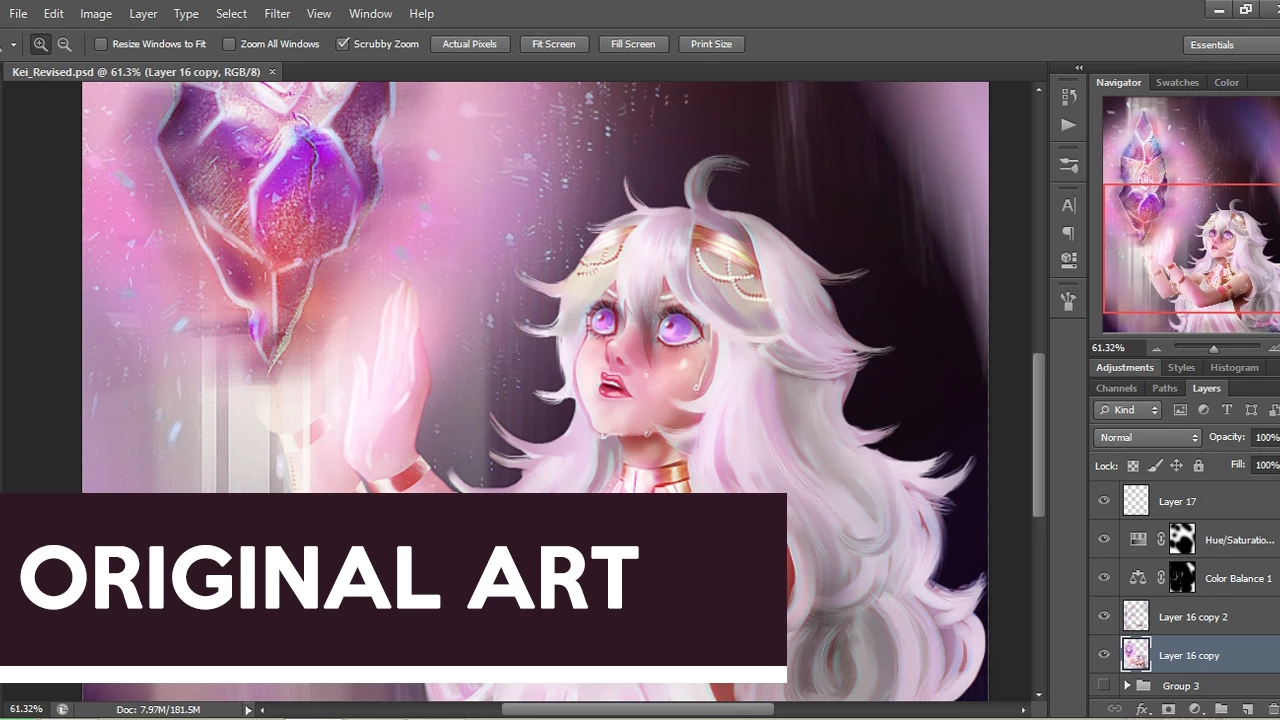Switch to the Swatches tab

[x=1177, y=83]
